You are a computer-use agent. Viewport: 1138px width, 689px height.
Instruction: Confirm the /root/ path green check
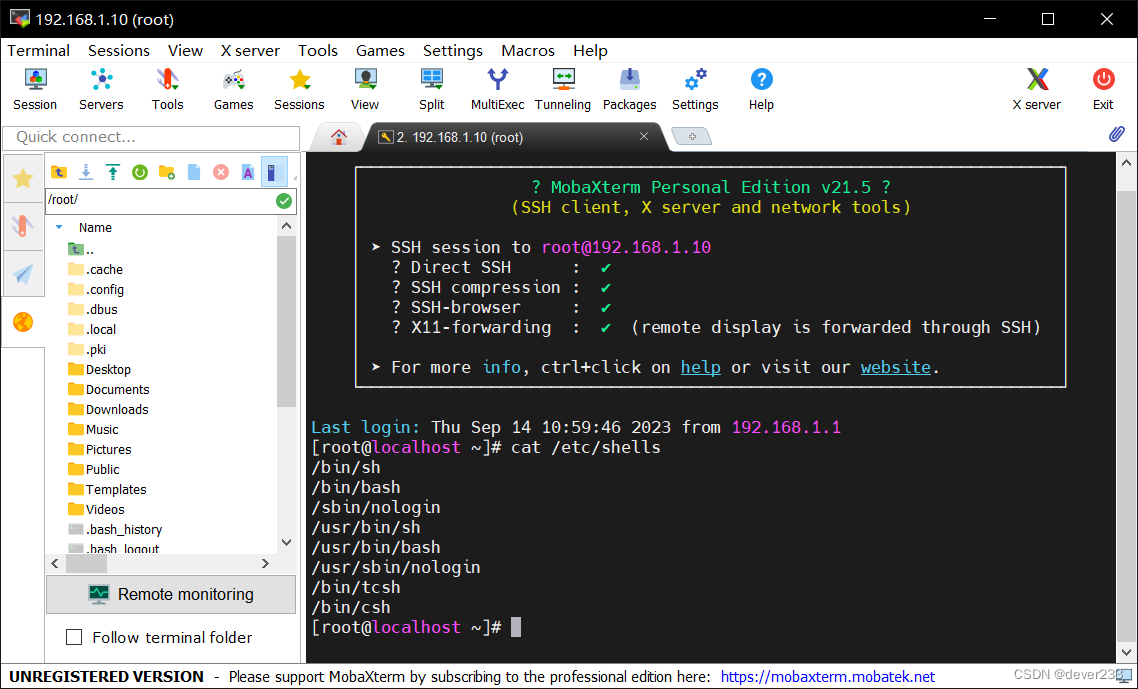pos(284,201)
